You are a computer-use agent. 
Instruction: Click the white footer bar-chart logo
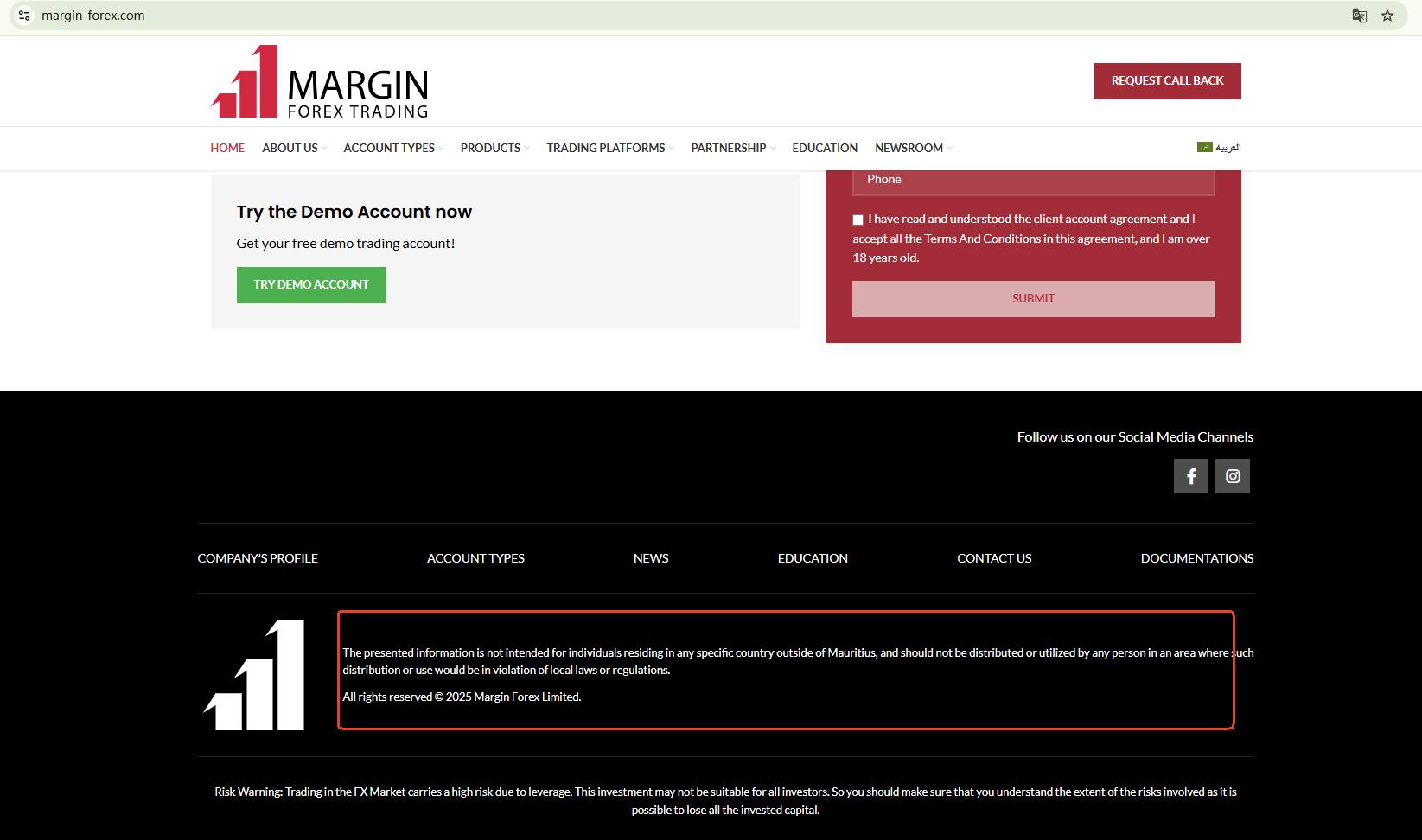point(254,675)
